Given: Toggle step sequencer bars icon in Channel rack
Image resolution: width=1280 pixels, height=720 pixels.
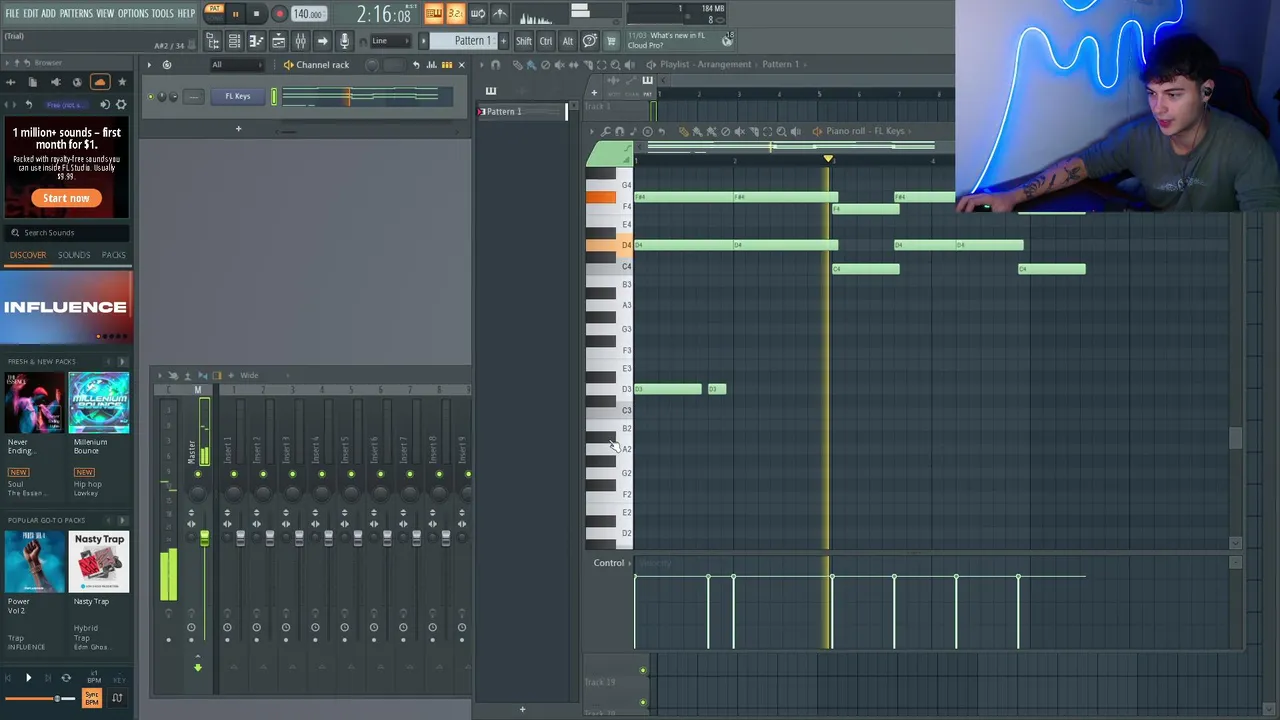Looking at the screenshot, I should pyautogui.click(x=447, y=65).
